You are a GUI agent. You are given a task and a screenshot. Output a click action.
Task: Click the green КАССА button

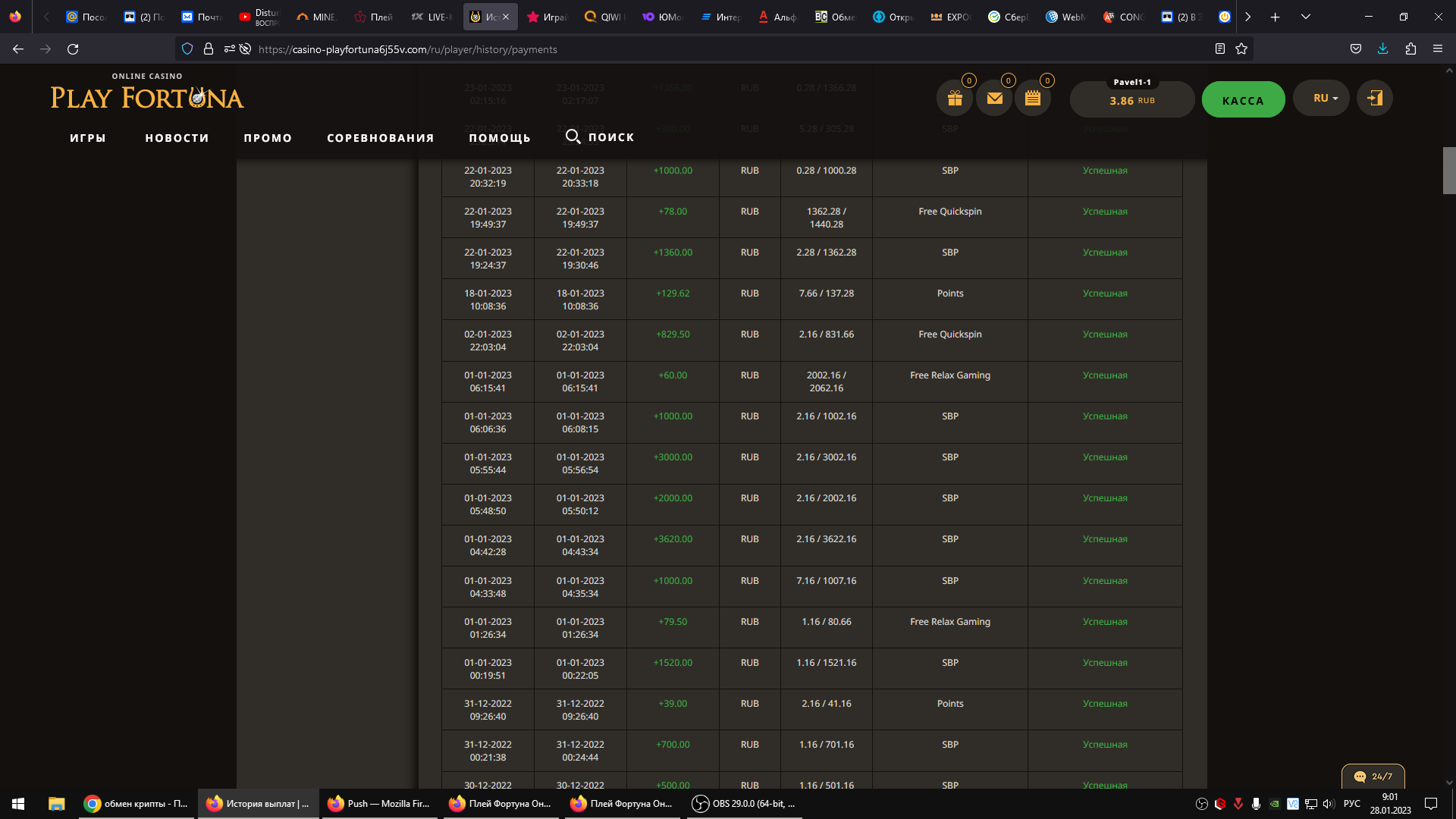pyautogui.click(x=1243, y=100)
